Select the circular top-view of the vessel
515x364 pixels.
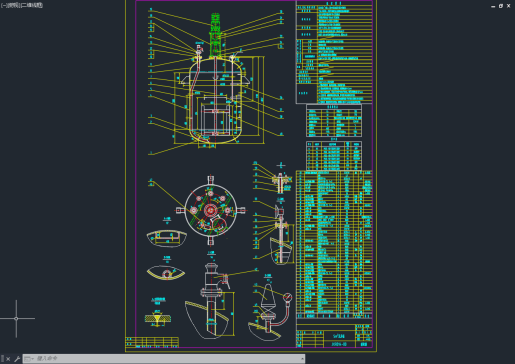coord(211,210)
